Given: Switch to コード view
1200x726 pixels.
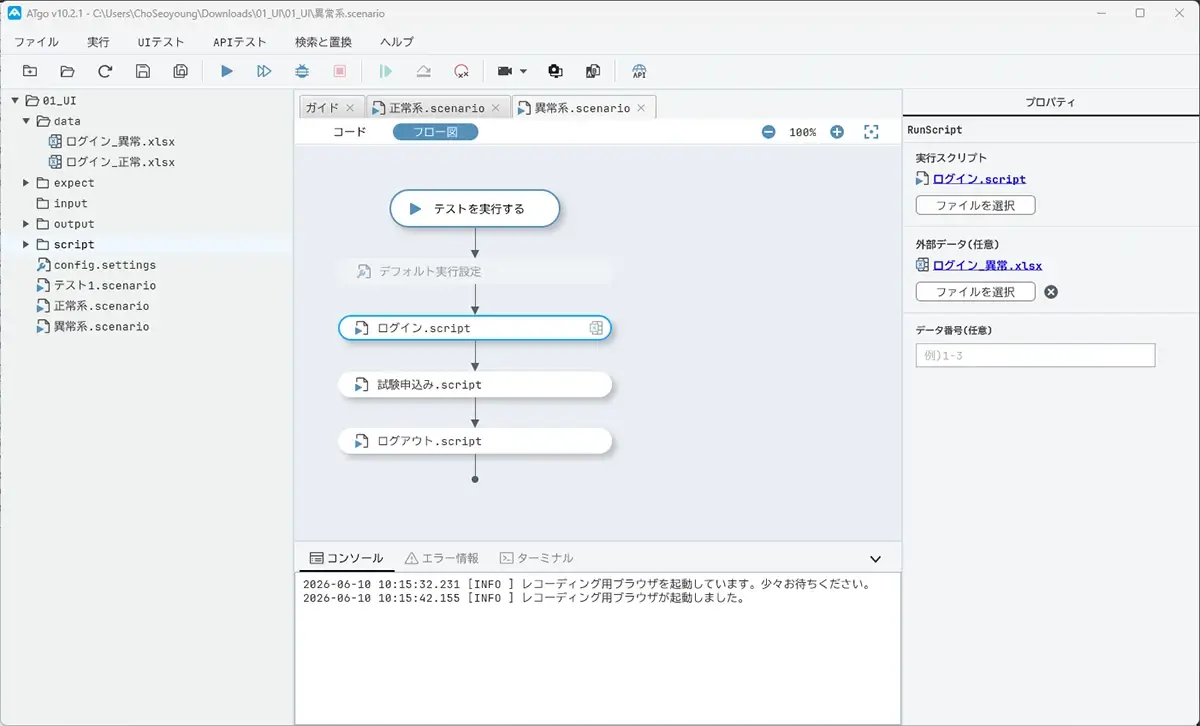Looking at the screenshot, I should [350, 132].
